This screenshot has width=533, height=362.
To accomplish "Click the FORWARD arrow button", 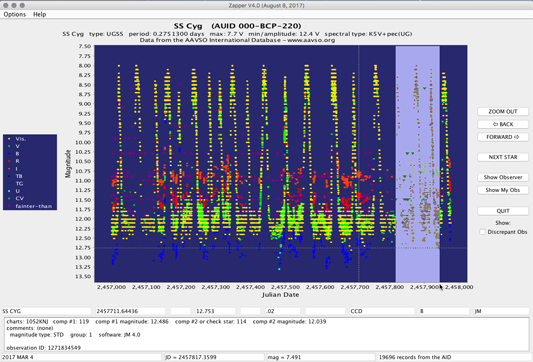I will click(503, 137).
